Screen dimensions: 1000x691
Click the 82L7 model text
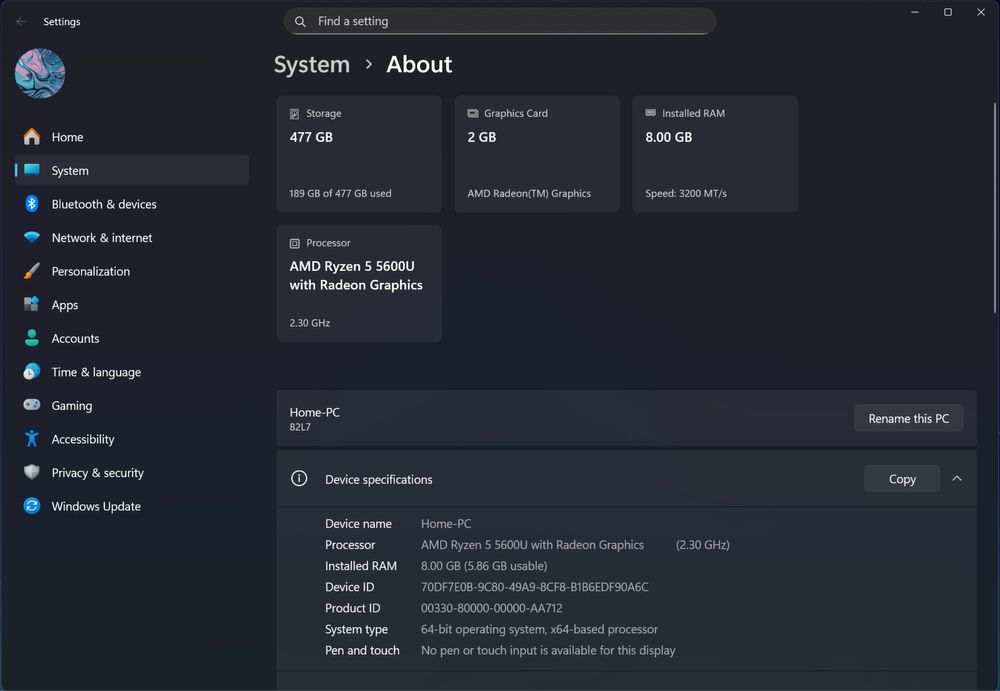click(300, 427)
